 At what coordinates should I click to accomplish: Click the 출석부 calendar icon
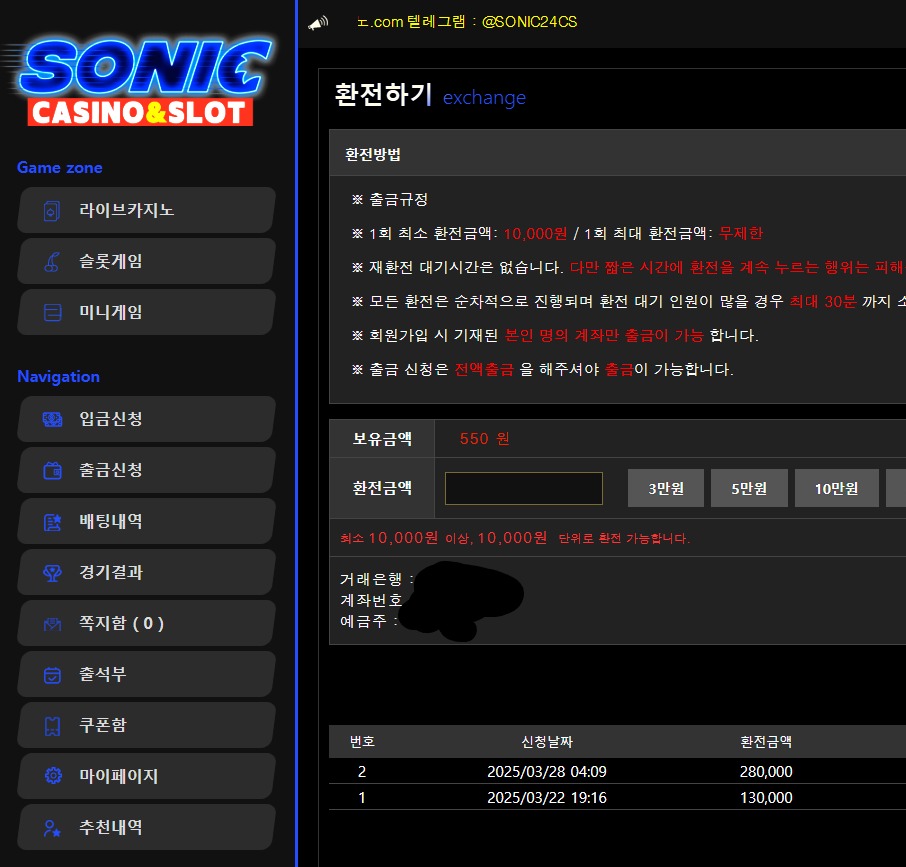(52, 675)
